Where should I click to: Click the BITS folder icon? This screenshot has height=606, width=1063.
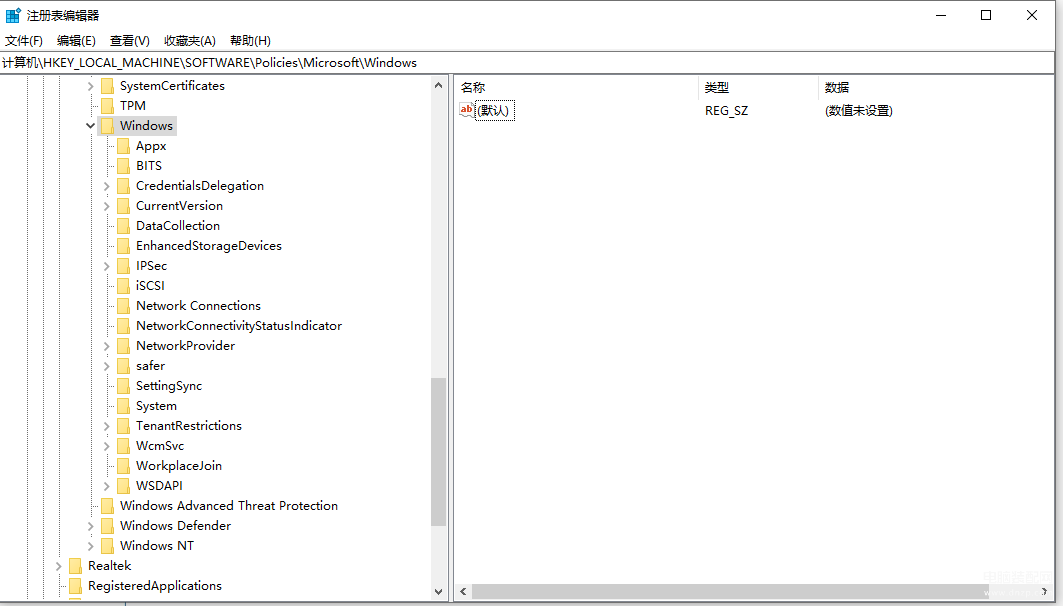[123, 166]
